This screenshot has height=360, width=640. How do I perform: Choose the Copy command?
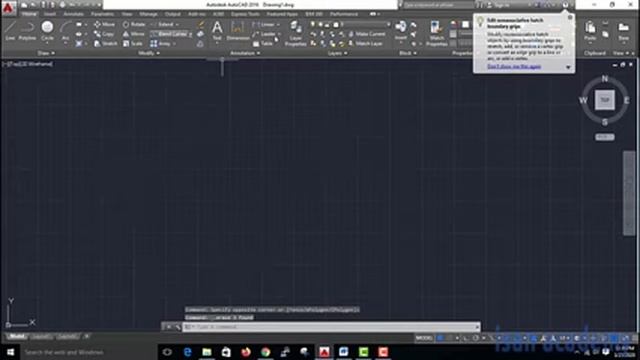(x=104, y=34)
